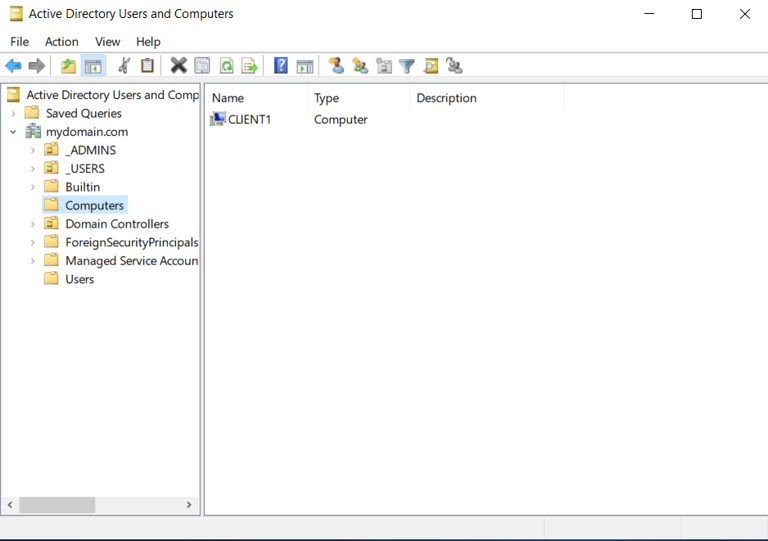Open the File menu
Screen dimensions: 768x541
[20, 42]
